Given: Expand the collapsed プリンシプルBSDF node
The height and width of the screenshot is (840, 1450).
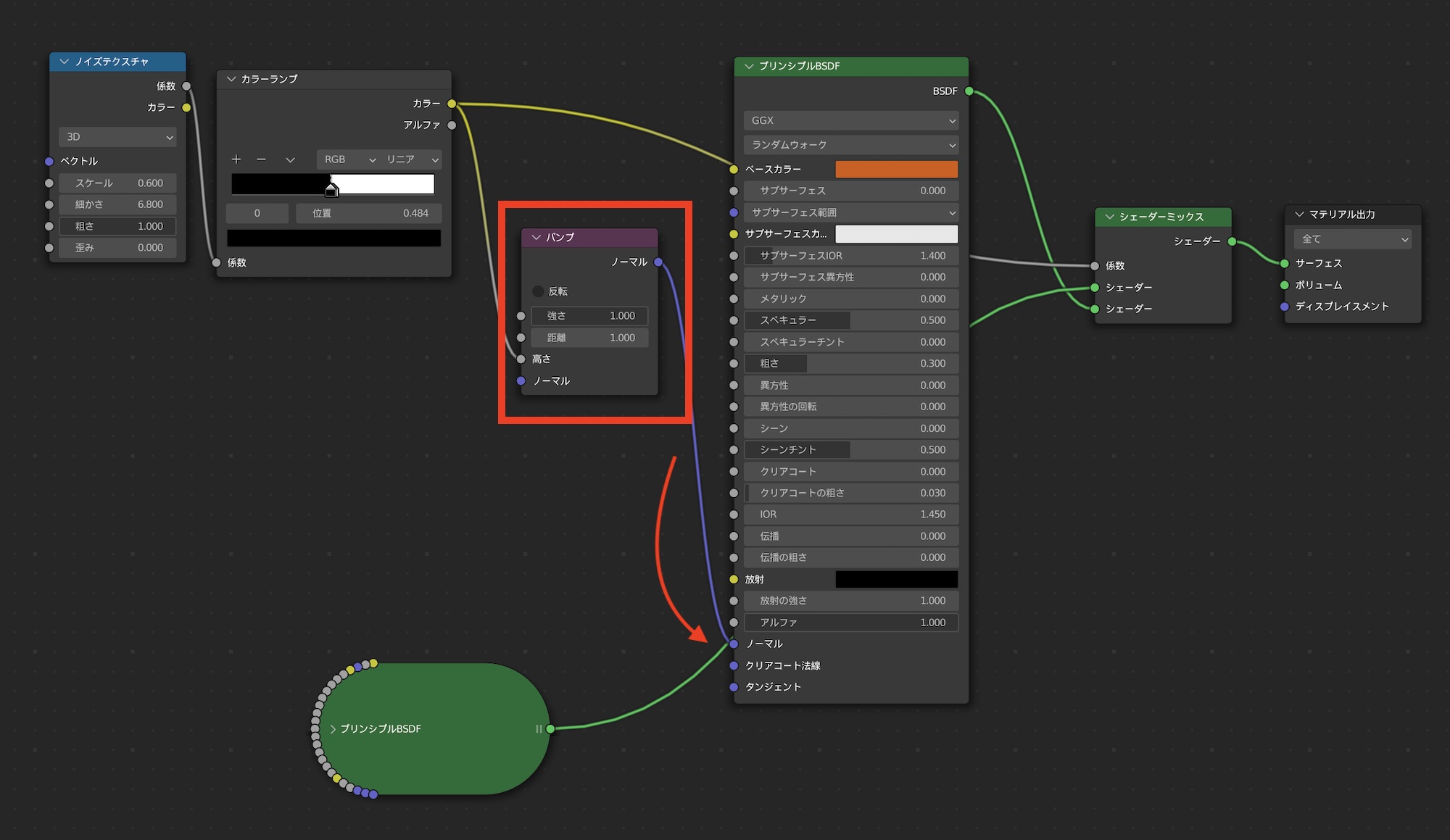Looking at the screenshot, I should pyautogui.click(x=333, y=729).
